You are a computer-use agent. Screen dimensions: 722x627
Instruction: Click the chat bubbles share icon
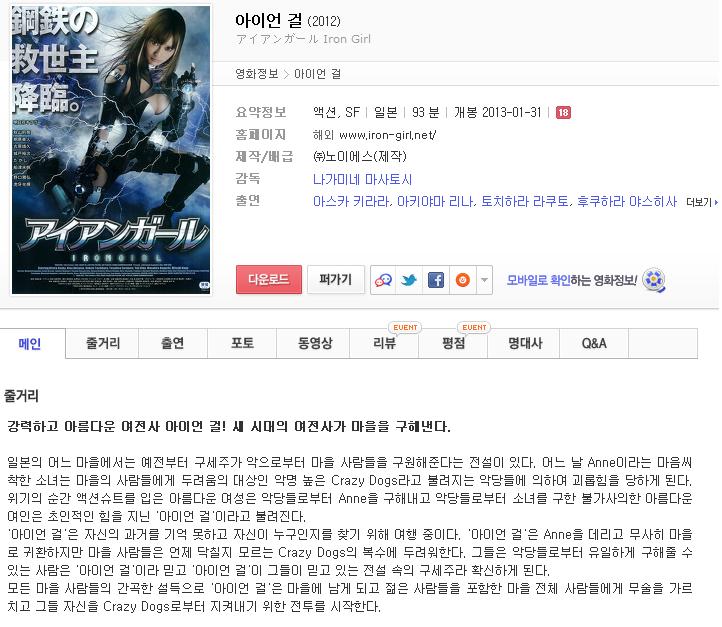pyautogui.click(x=383, y=279)
